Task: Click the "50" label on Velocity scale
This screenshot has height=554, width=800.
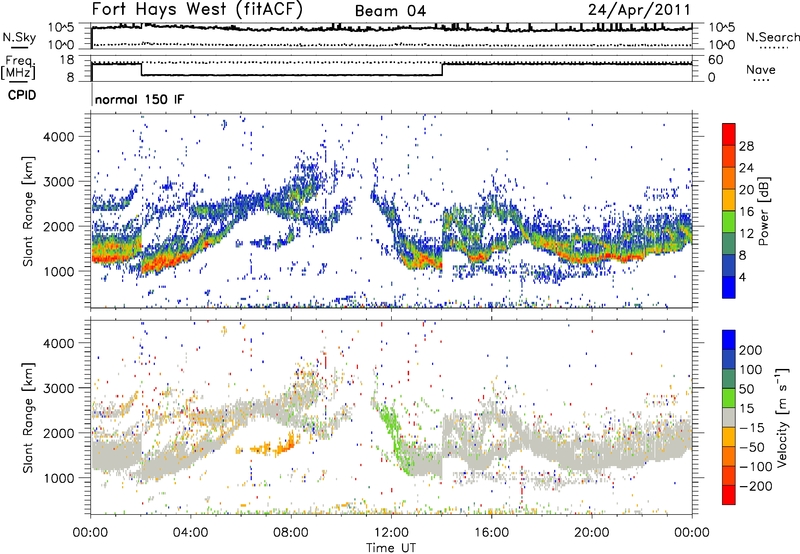Action: pyautogui.click(x=746, y=389)
